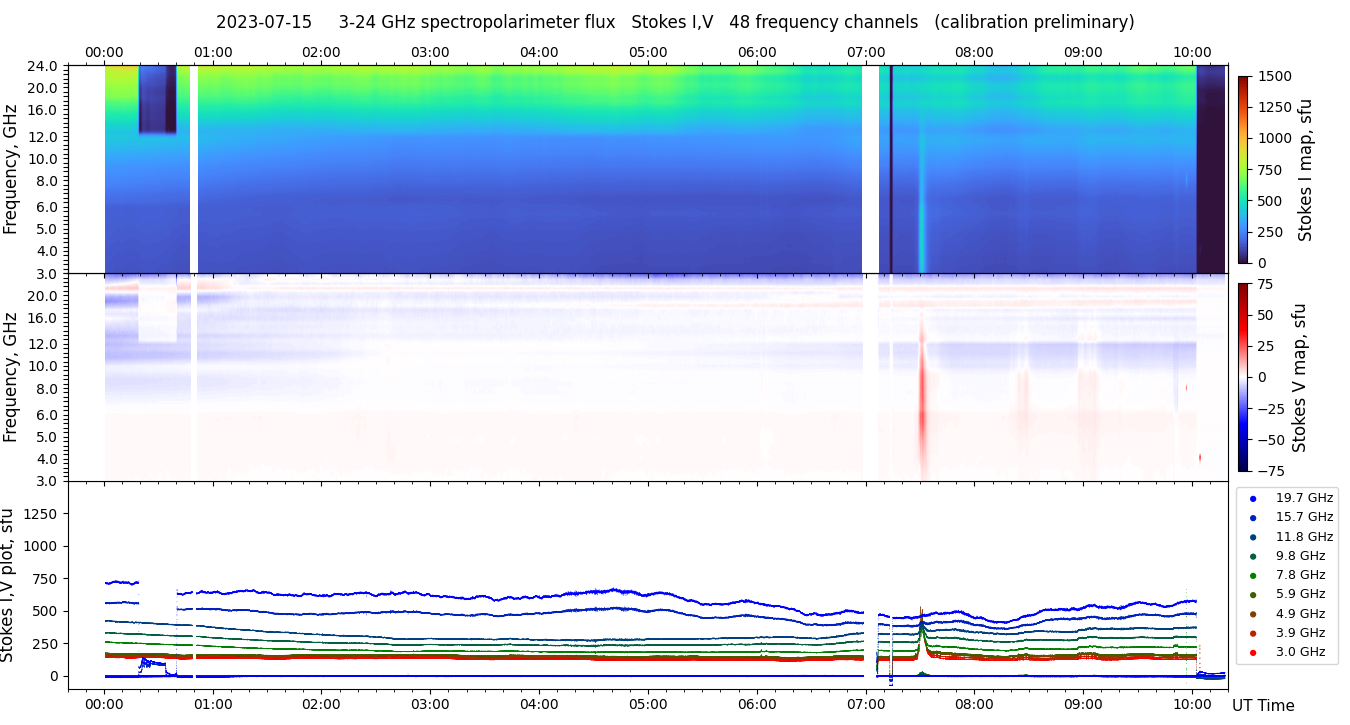This screenshot has height=725, width=1350.
Task: Click the 1500 tick on Stokes I colorbar
Action: click(x=1276, y=76)
